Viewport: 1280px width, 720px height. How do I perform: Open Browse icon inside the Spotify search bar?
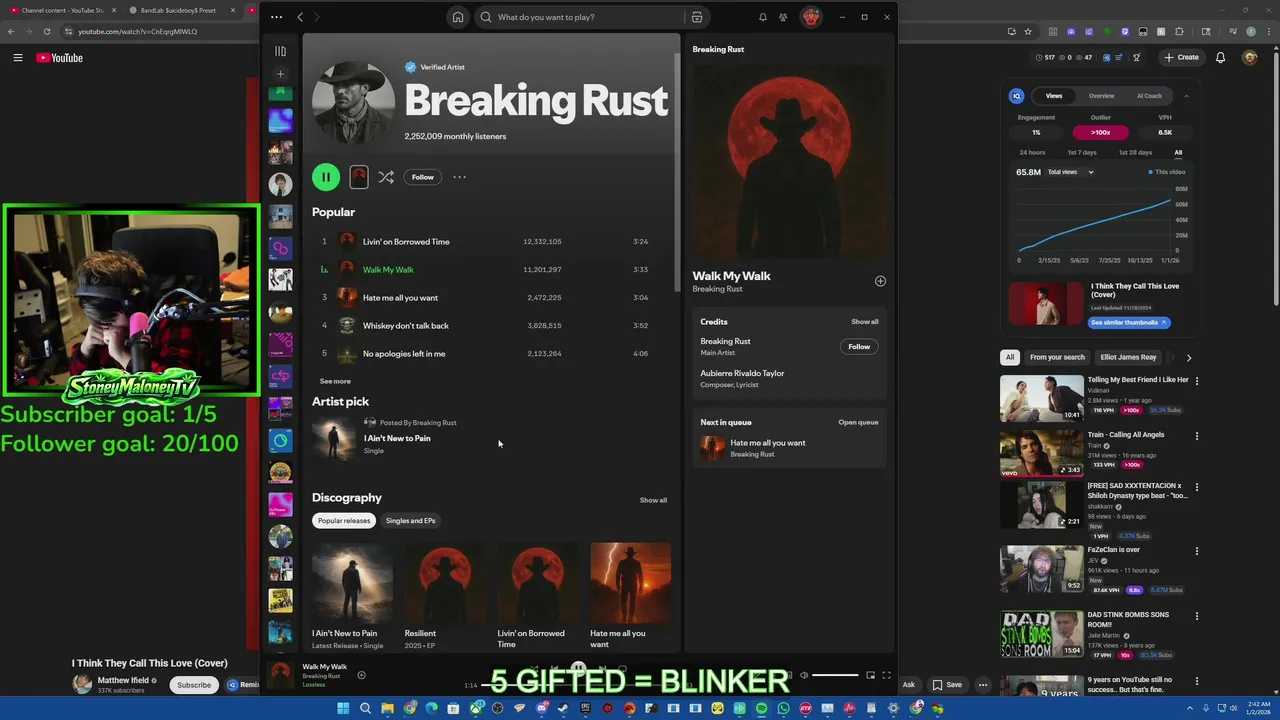(697, 17)
